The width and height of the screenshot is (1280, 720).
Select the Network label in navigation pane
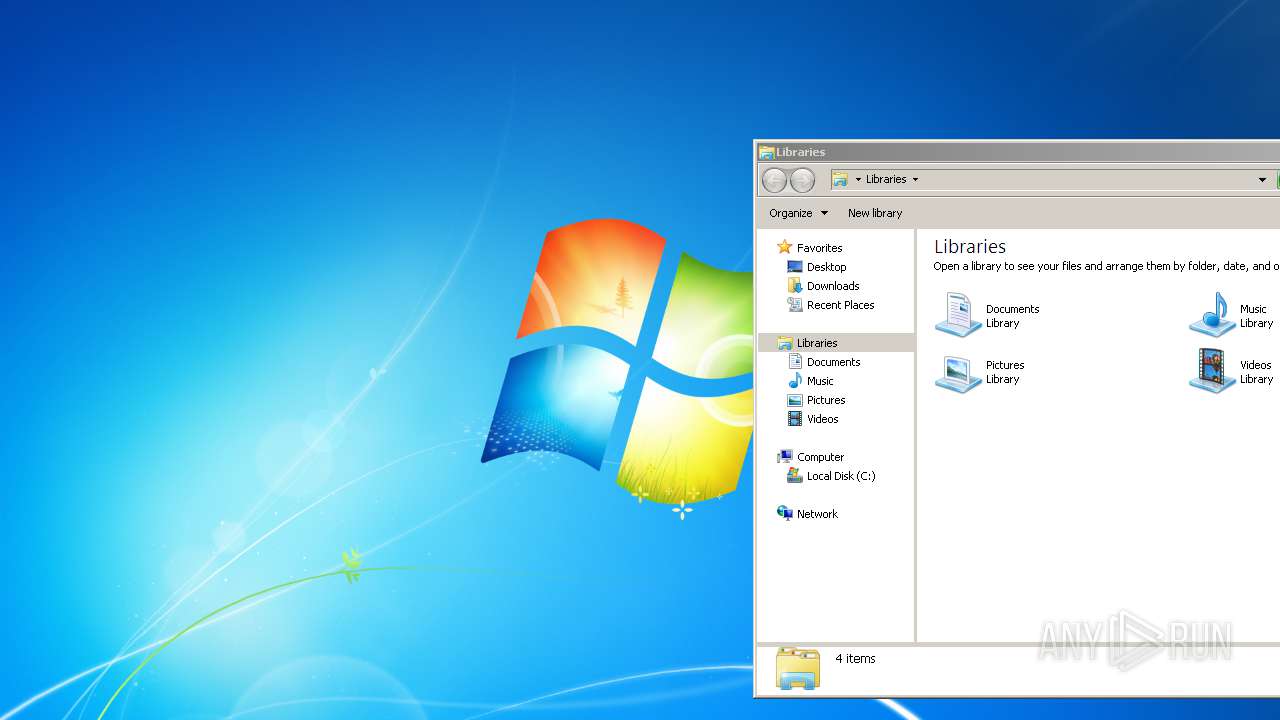tap(817, 514)
